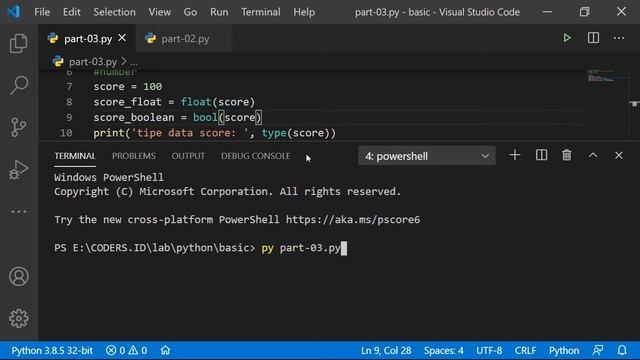Click line 7 'score = 100' in editor
Viewport: 640px width, 360px height.
128,87
